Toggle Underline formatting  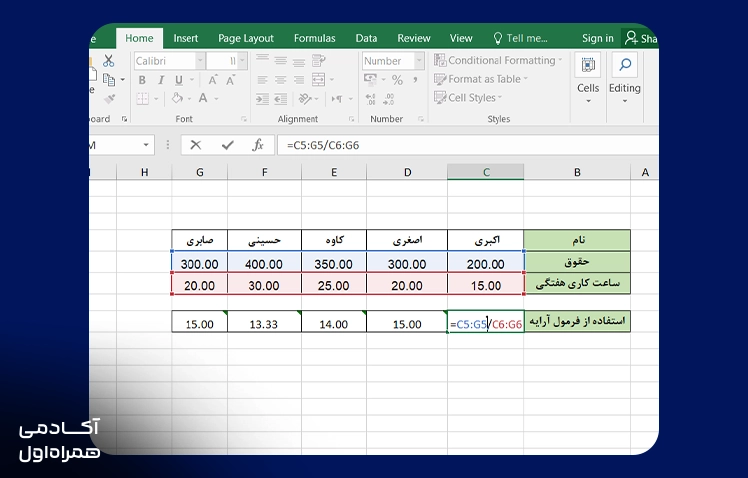tap(179, 80)
